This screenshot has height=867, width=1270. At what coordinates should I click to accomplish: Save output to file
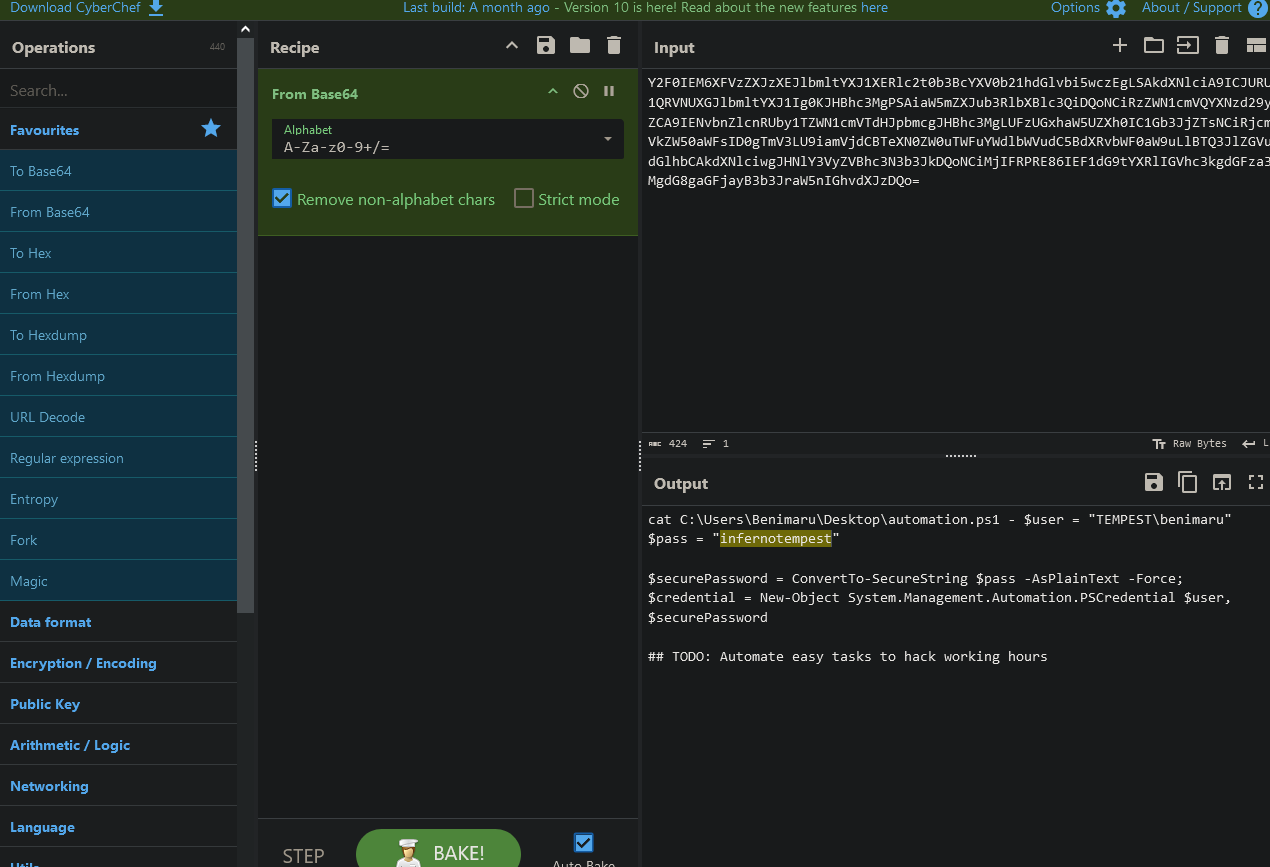point(1154,483)
